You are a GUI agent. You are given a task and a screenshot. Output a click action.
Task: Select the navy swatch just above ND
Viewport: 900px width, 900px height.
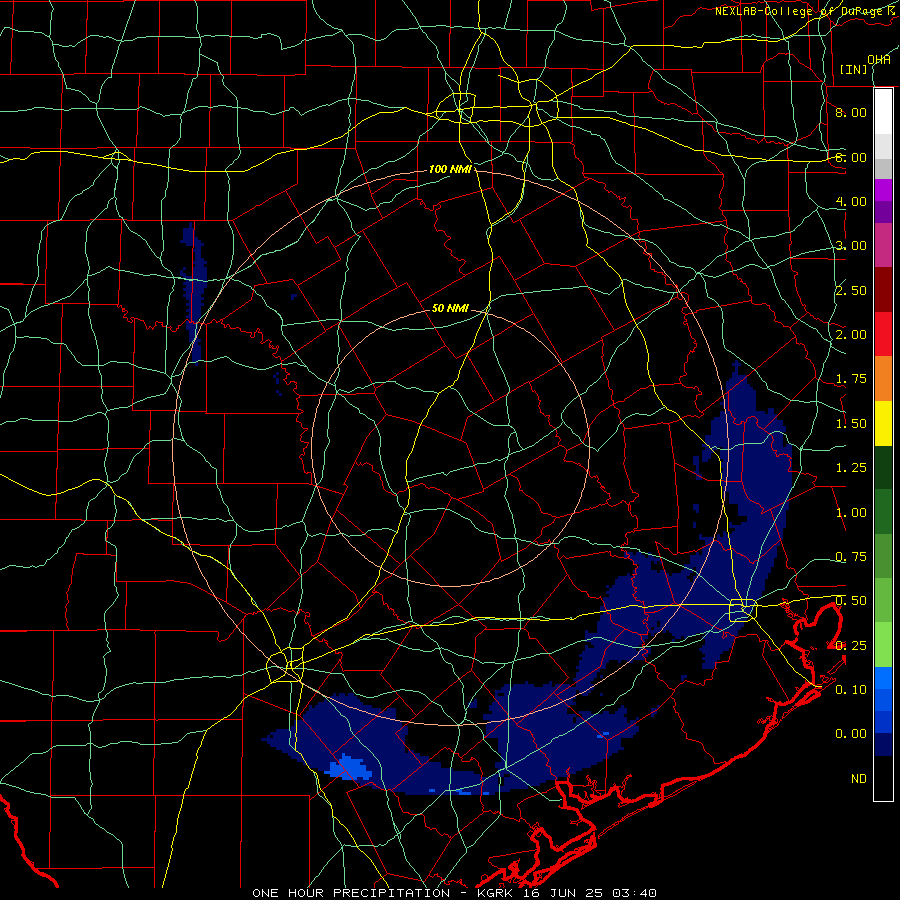coord(883,744)
